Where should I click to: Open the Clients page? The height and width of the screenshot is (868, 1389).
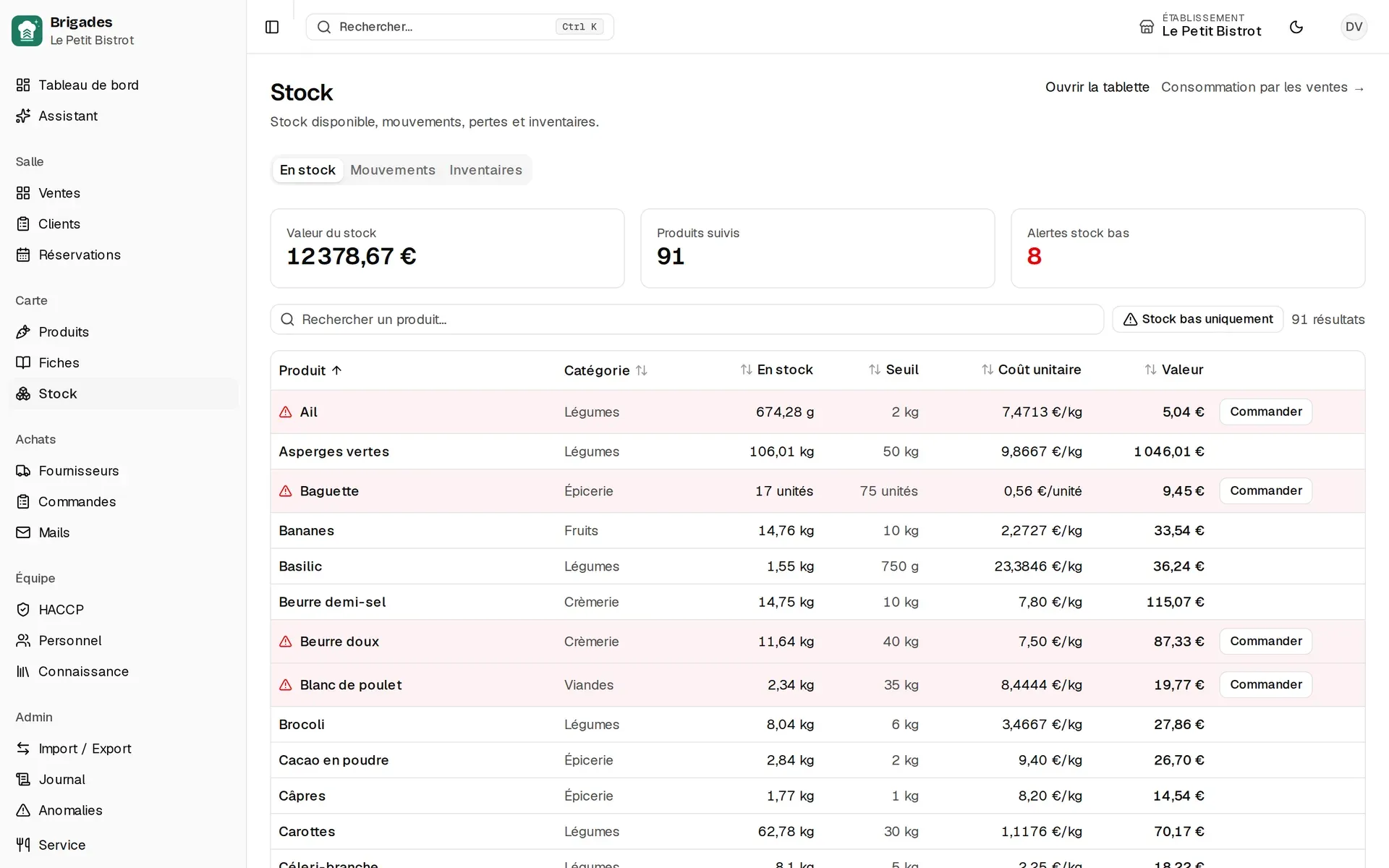click(123, 224)
